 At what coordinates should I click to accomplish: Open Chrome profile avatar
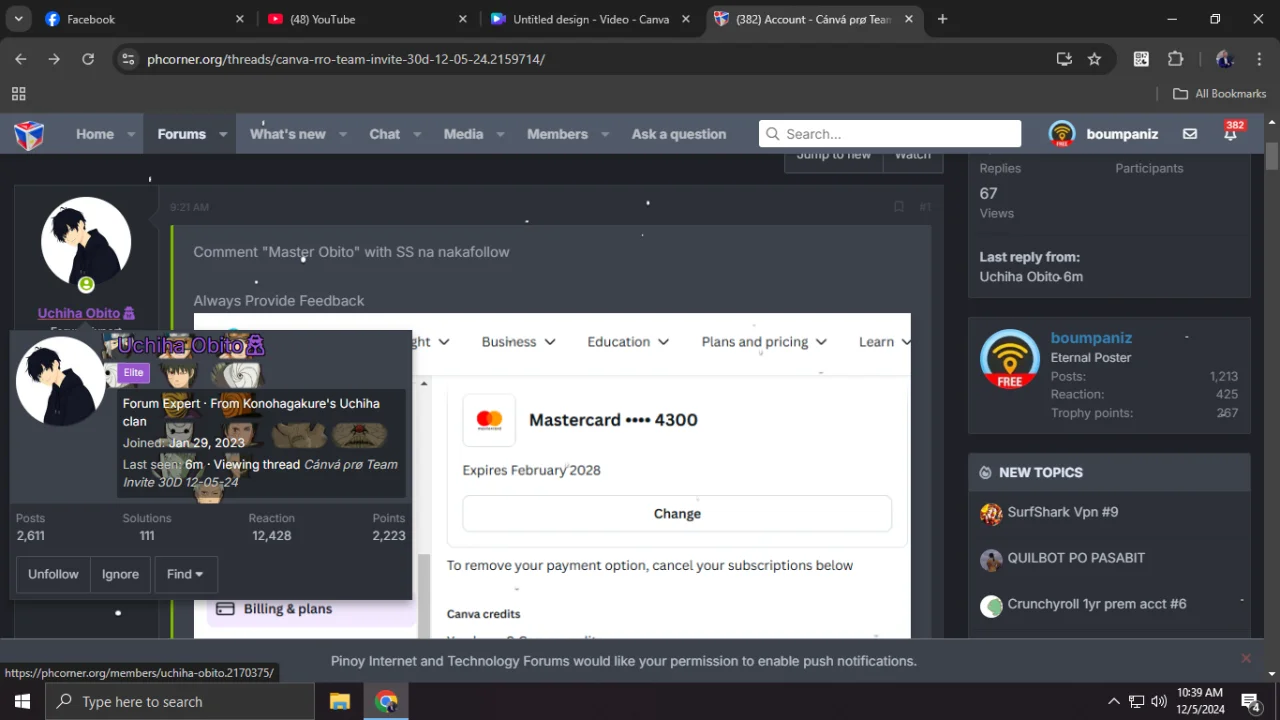(1224, 59)
